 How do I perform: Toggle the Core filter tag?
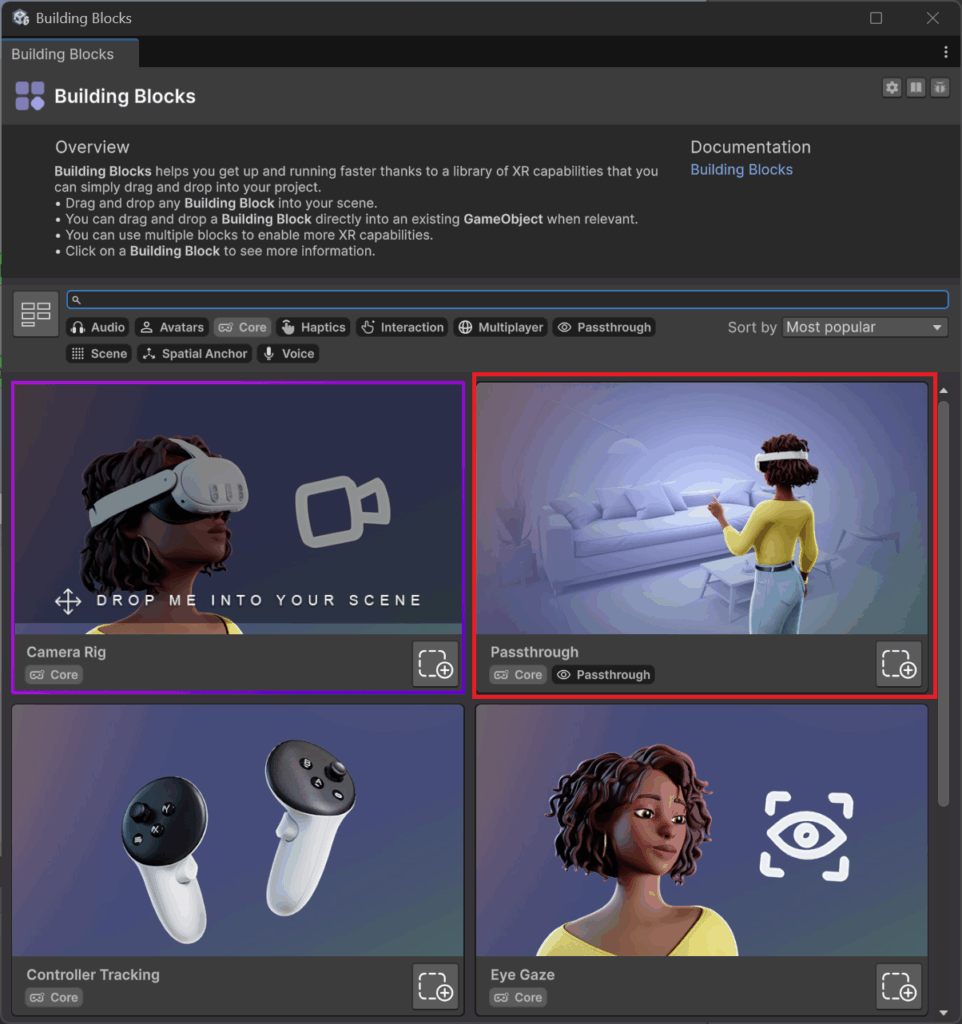tap(243, 327)
